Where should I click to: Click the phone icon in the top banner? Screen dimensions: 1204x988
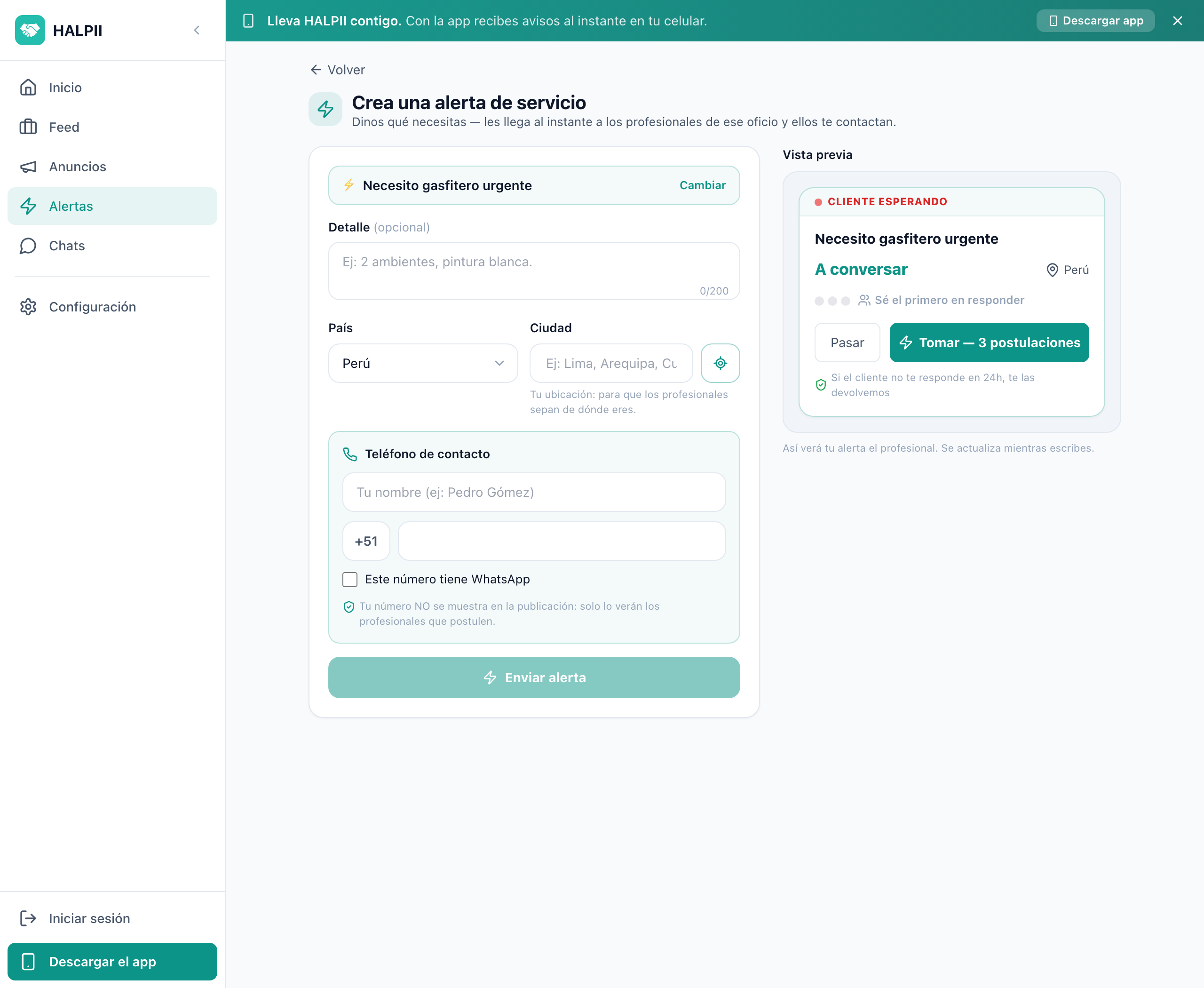click(x=249, y=21)
